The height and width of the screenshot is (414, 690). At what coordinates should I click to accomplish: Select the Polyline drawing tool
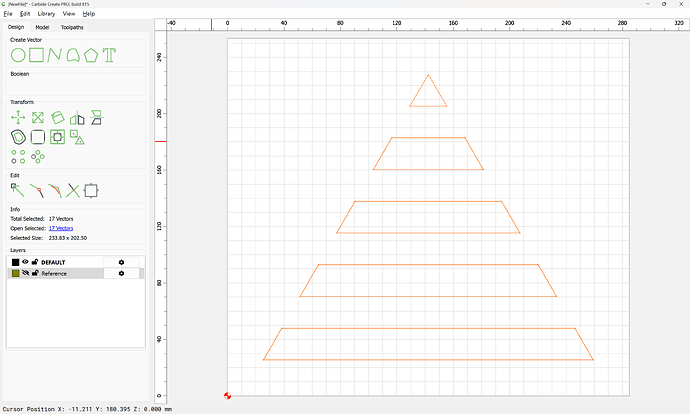(x=55, y=55)
